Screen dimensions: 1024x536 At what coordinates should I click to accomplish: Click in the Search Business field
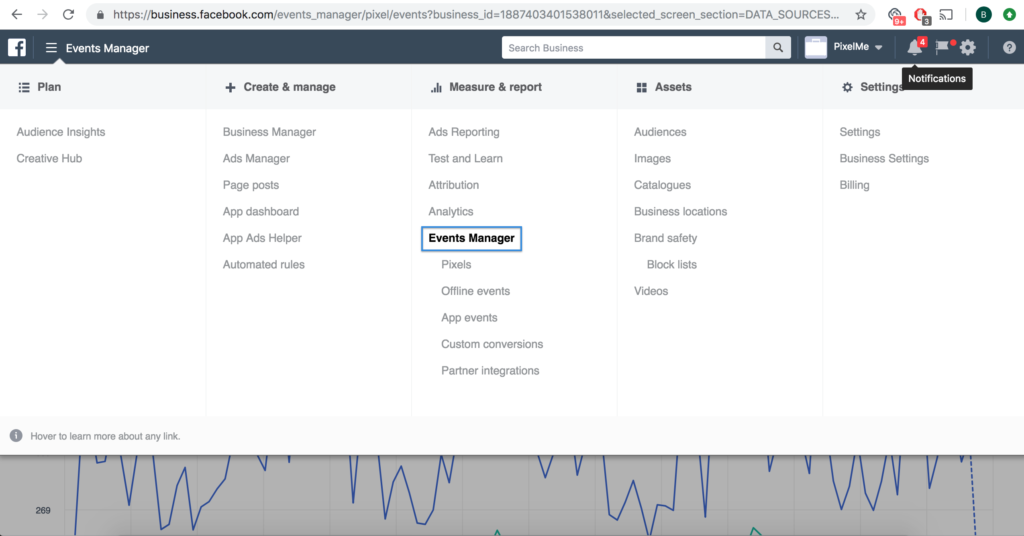click(633, 48)
